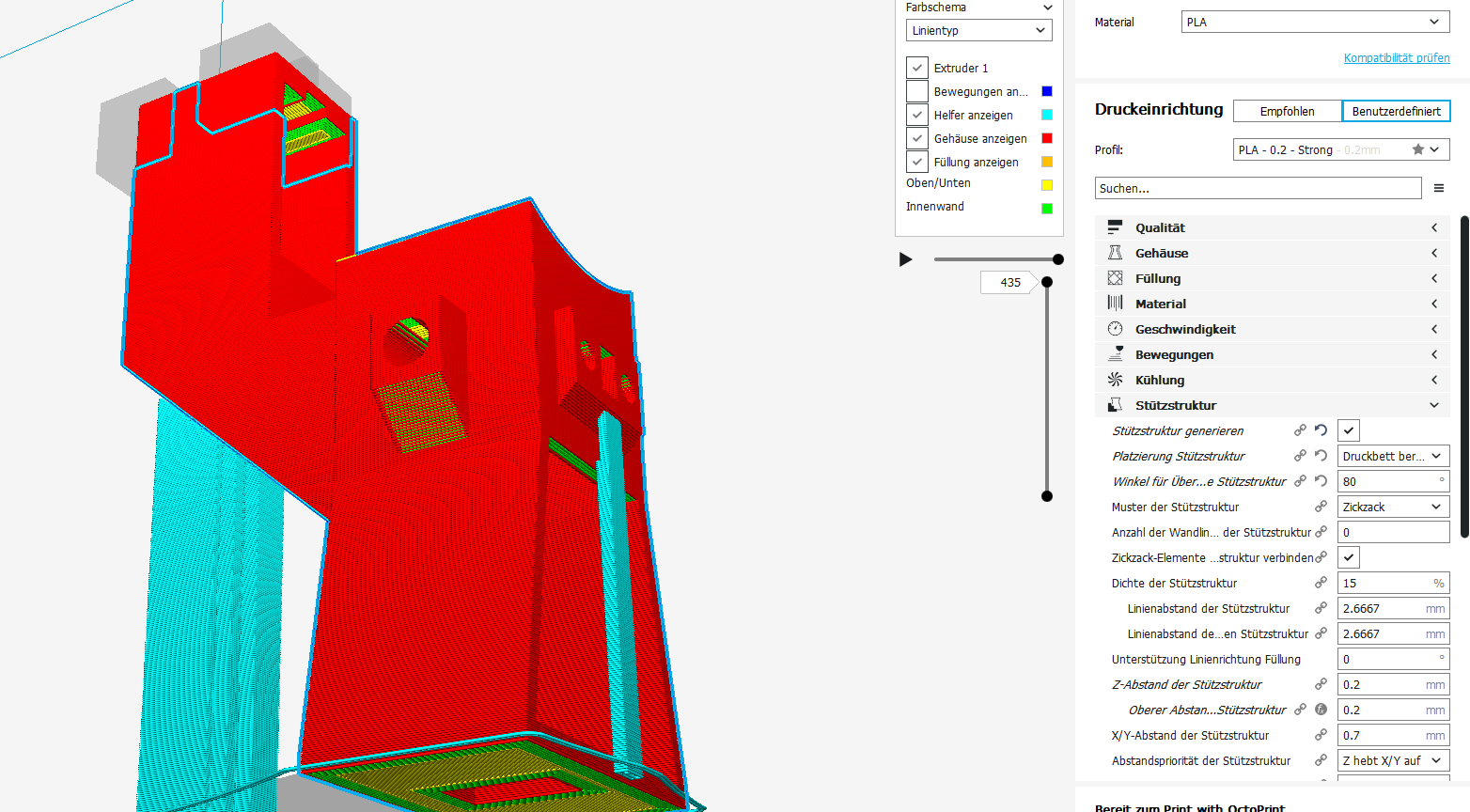Image resolution: width=1470 pixels, height=812 pixels.
Task: Switch to the Empfohlen tab
Action: (1288, 111)
